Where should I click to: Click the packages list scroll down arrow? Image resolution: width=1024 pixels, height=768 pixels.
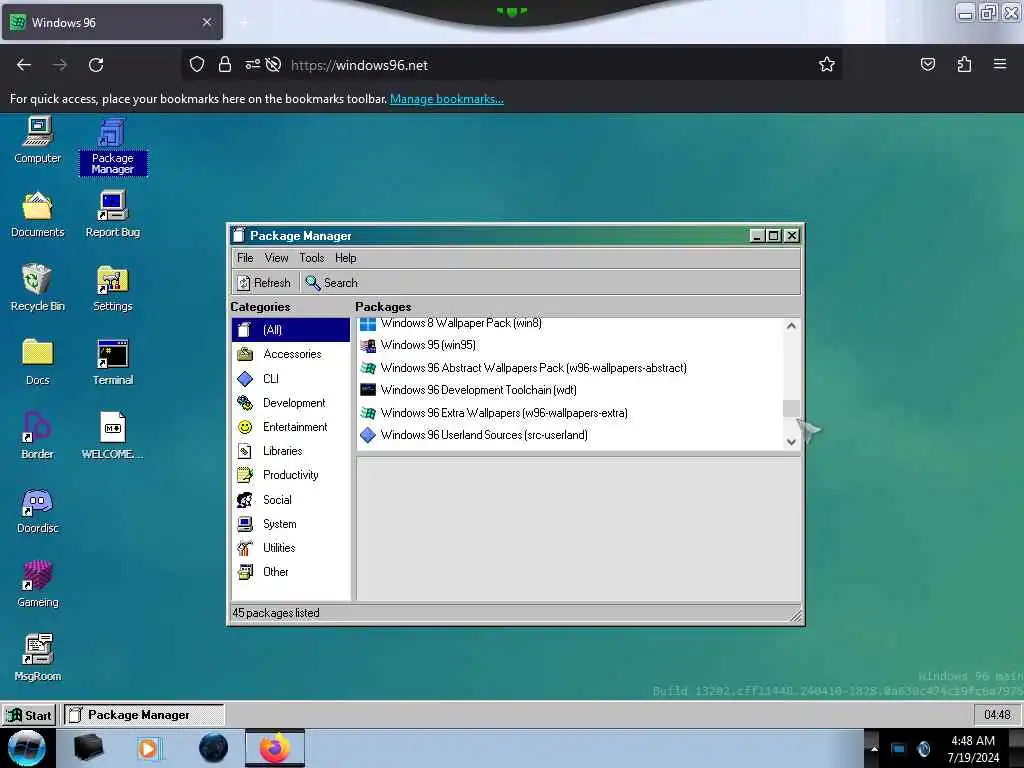792,442
